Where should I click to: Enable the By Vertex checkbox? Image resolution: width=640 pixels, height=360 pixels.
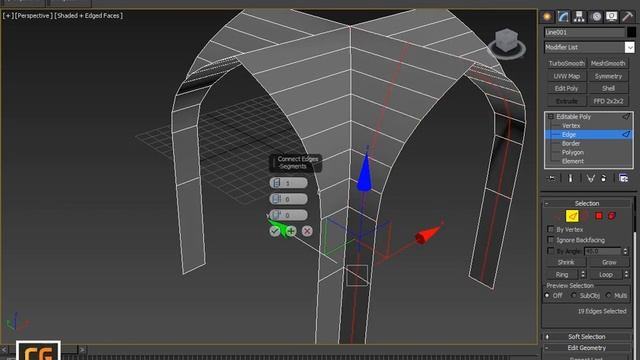click(551, 229)
